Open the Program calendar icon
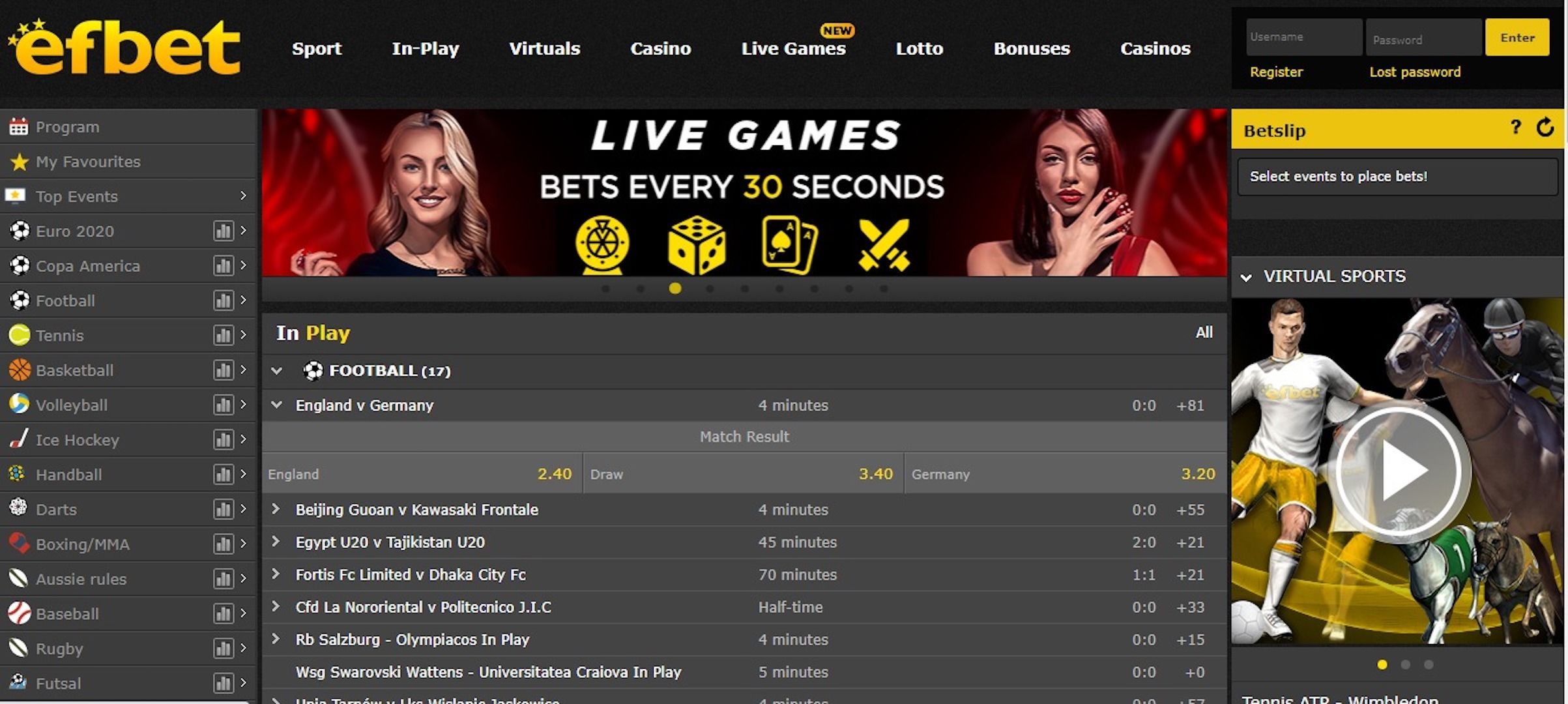Image resolution: width=1568 pixels, height=704 pixels. click(19, 126)
